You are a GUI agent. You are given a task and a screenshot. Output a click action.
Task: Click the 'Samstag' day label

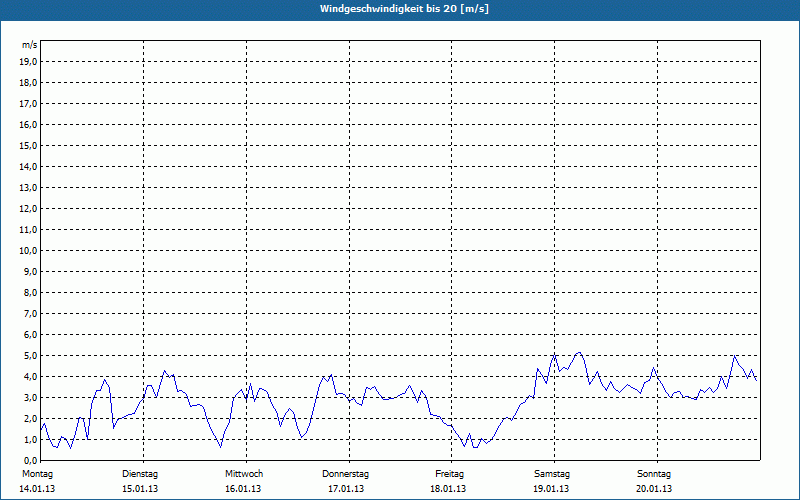552,474
